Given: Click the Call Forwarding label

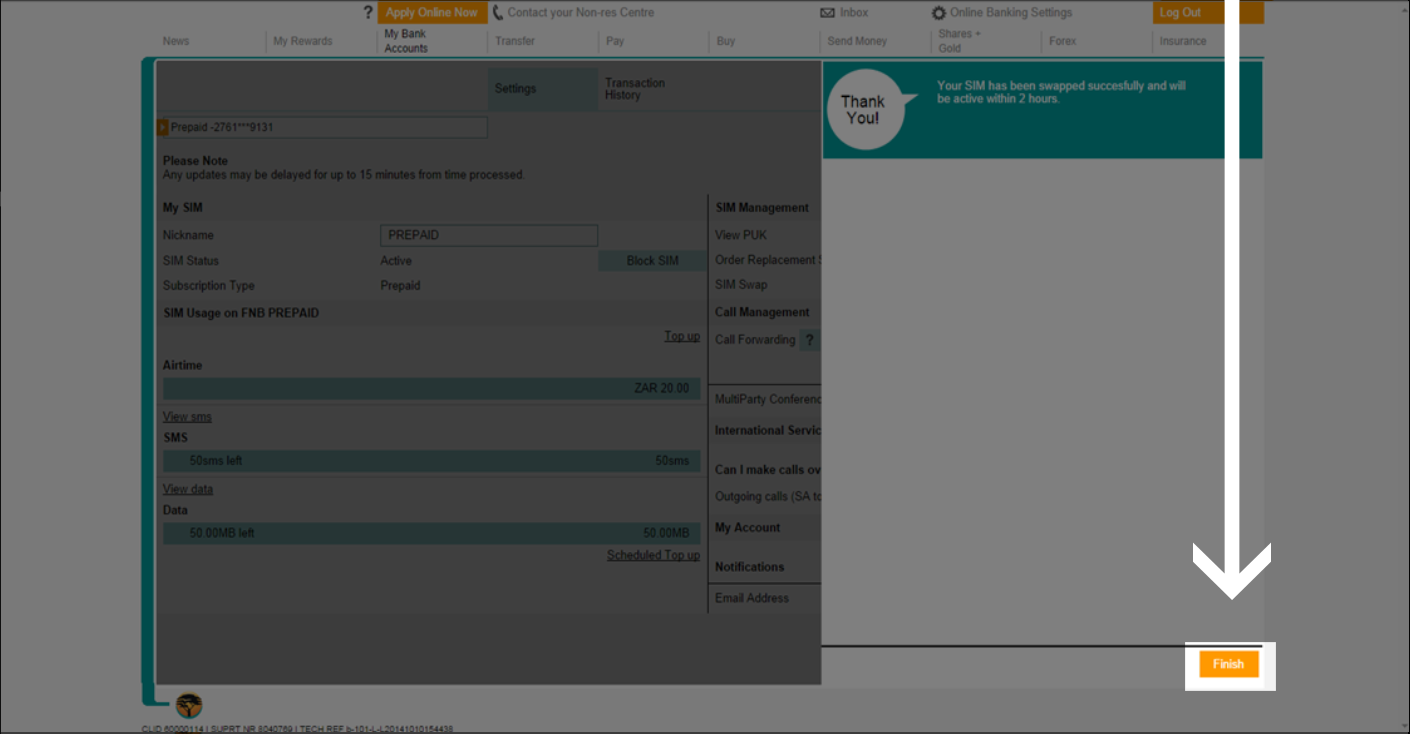Looking at the screenshot, I should click(x=755, y=340).
